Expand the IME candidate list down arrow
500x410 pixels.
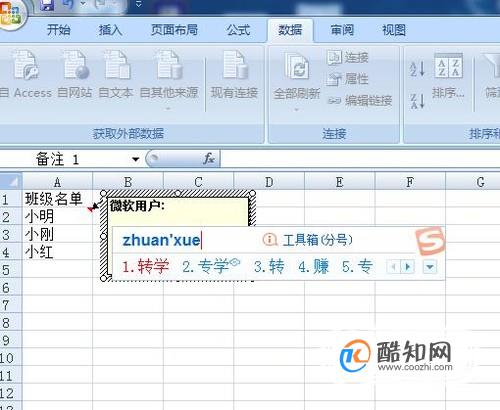point(430,267)
